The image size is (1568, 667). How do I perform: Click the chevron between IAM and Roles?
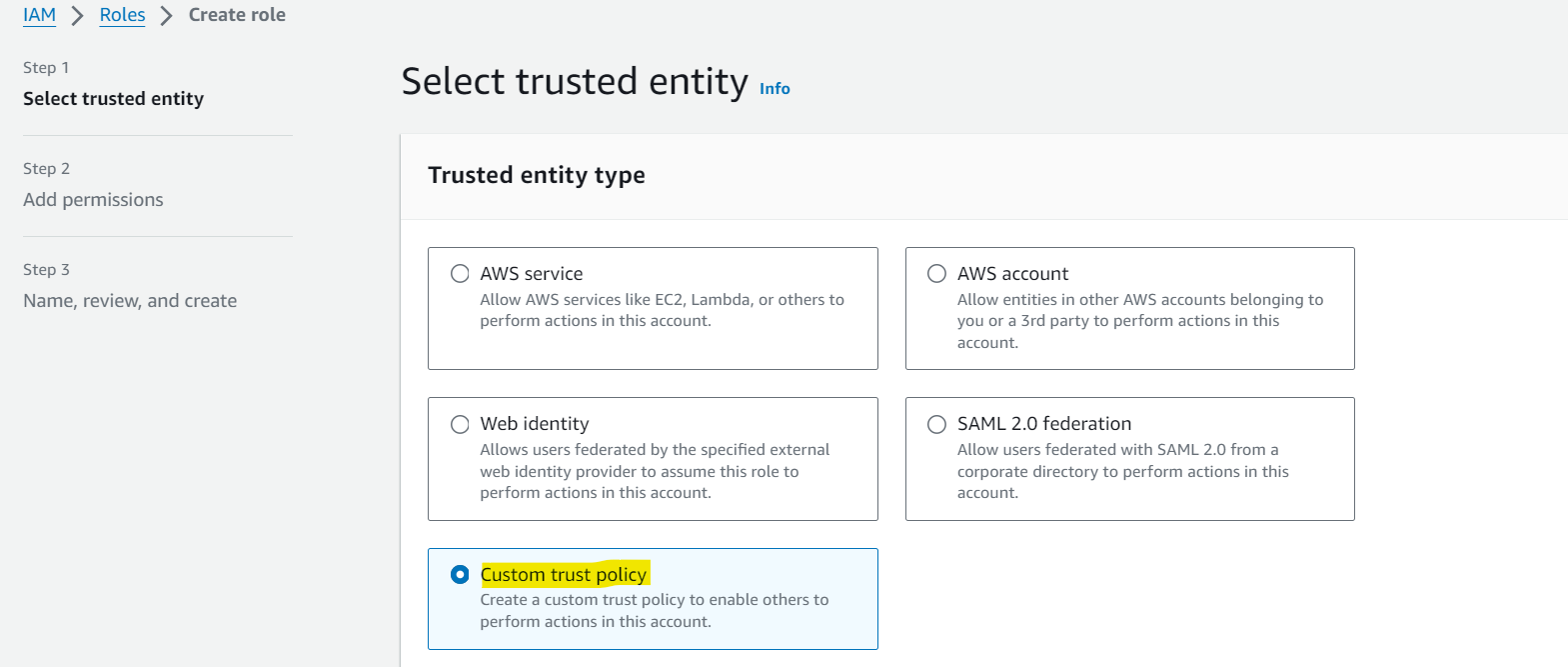pos(77,16)
